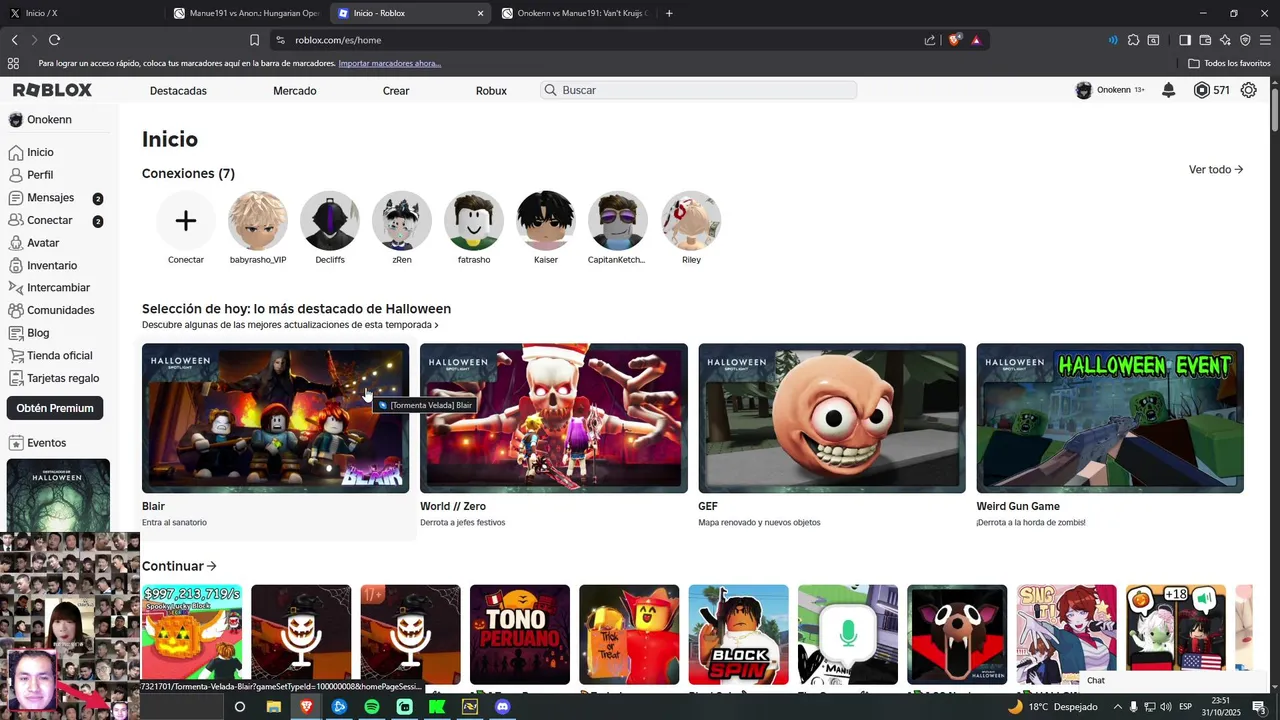Open Robux in the top nav
Image resolution: width=1280 pixels, height=720 pixels.
pos(491,91)
